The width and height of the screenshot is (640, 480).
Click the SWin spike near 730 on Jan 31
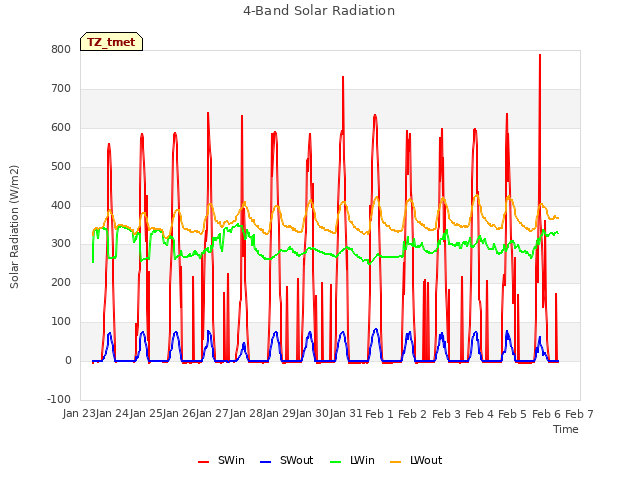coord(343,77)
